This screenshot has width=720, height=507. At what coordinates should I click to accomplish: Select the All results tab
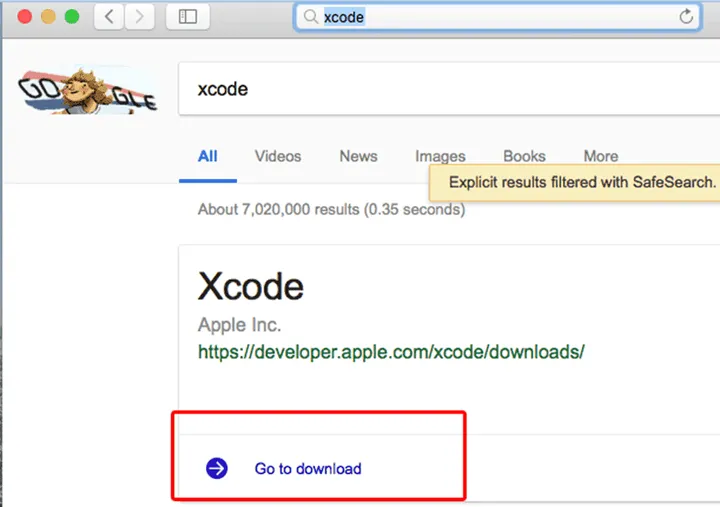207,156
